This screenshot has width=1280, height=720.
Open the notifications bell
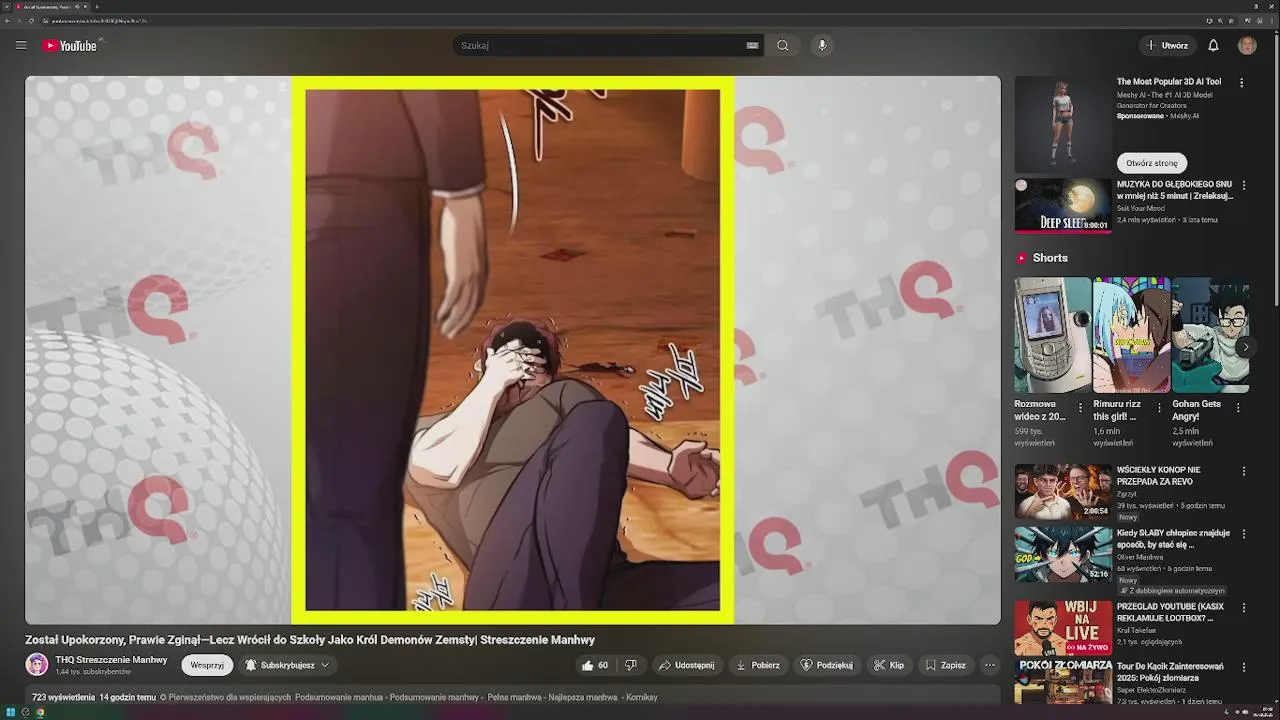[x=1213, y=45]
